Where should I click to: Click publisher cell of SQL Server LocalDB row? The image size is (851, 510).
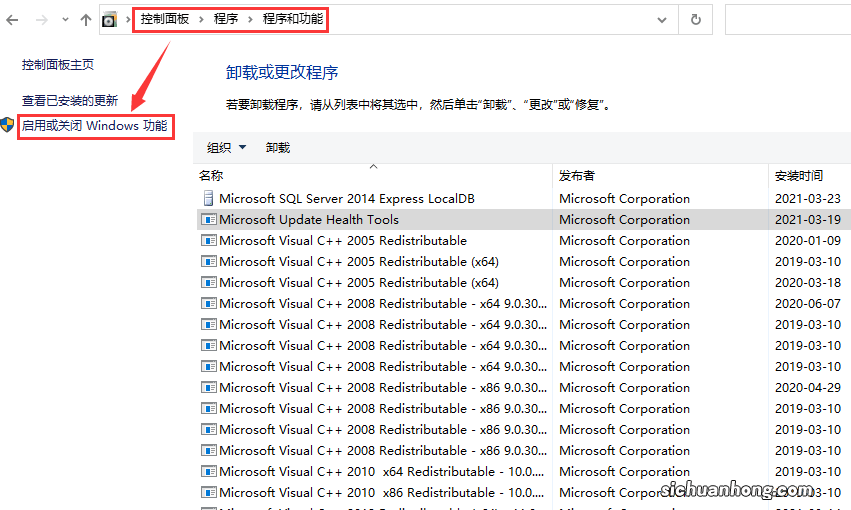pyautogui.click(x=625, y=199)
